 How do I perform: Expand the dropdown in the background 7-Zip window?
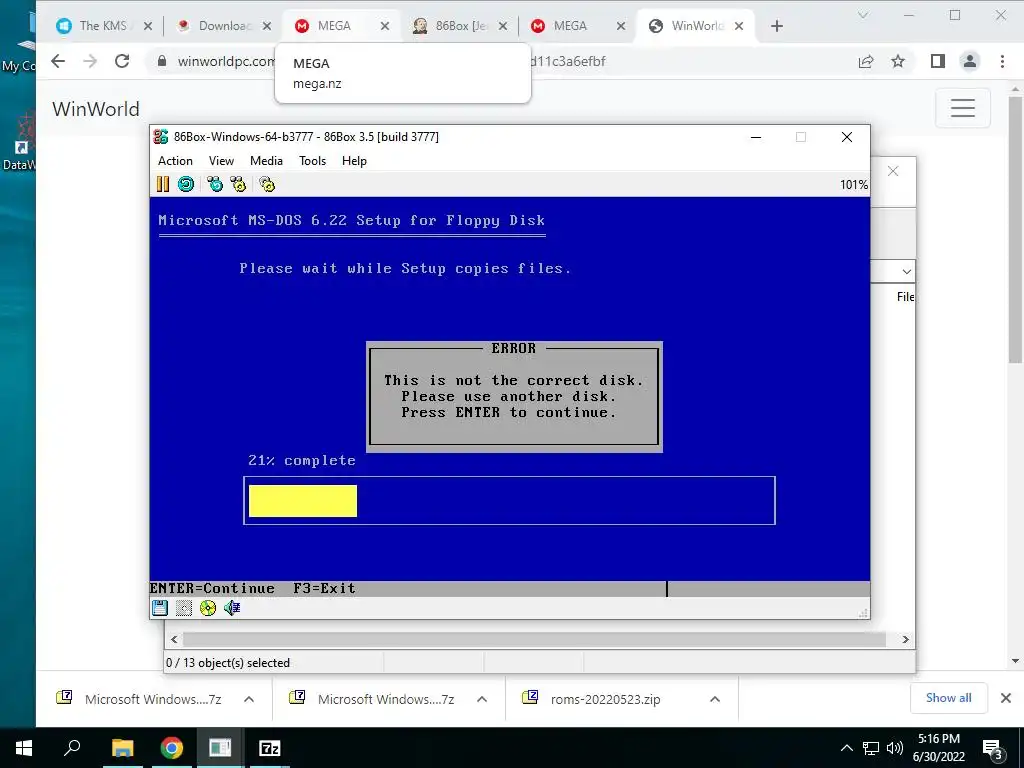[906, 271]
